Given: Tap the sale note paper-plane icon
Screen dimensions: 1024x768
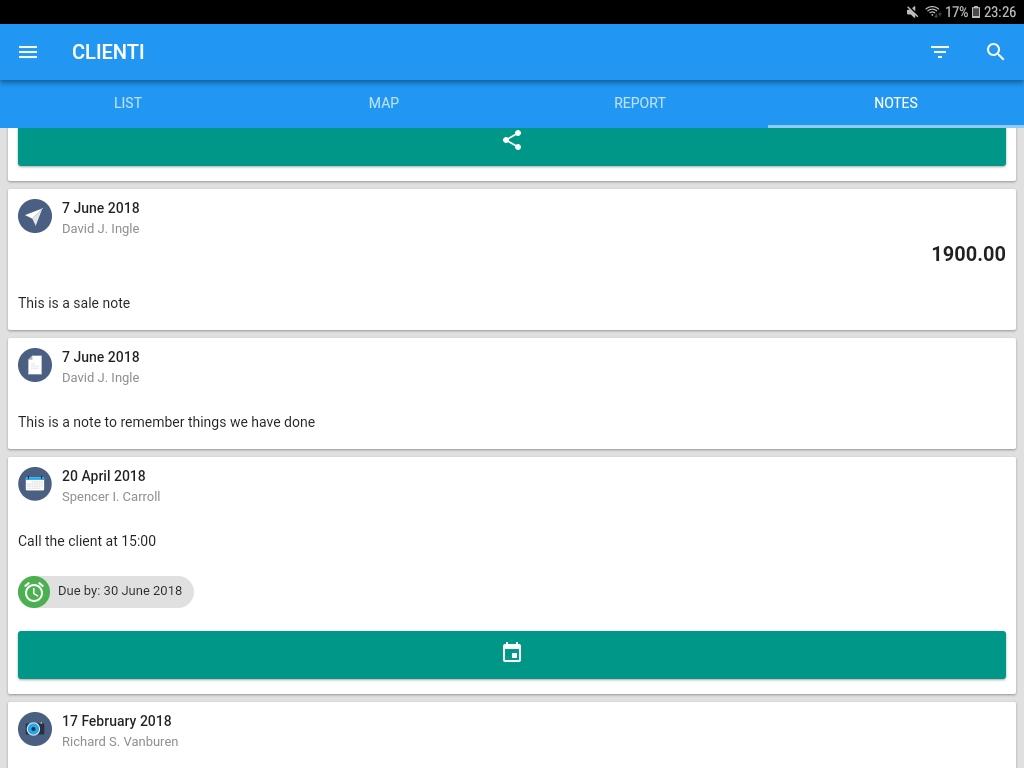Looking at the screenshot, I should click(35, 216).
